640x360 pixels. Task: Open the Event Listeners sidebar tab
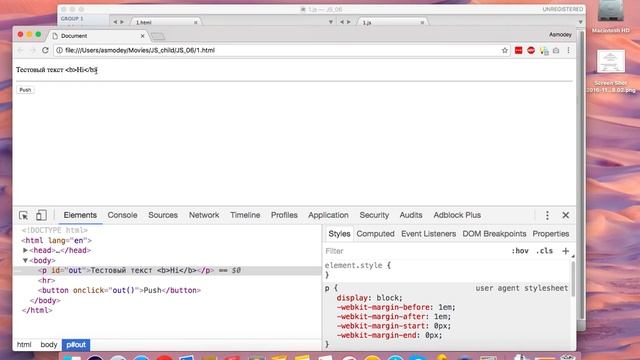point(428,234)
